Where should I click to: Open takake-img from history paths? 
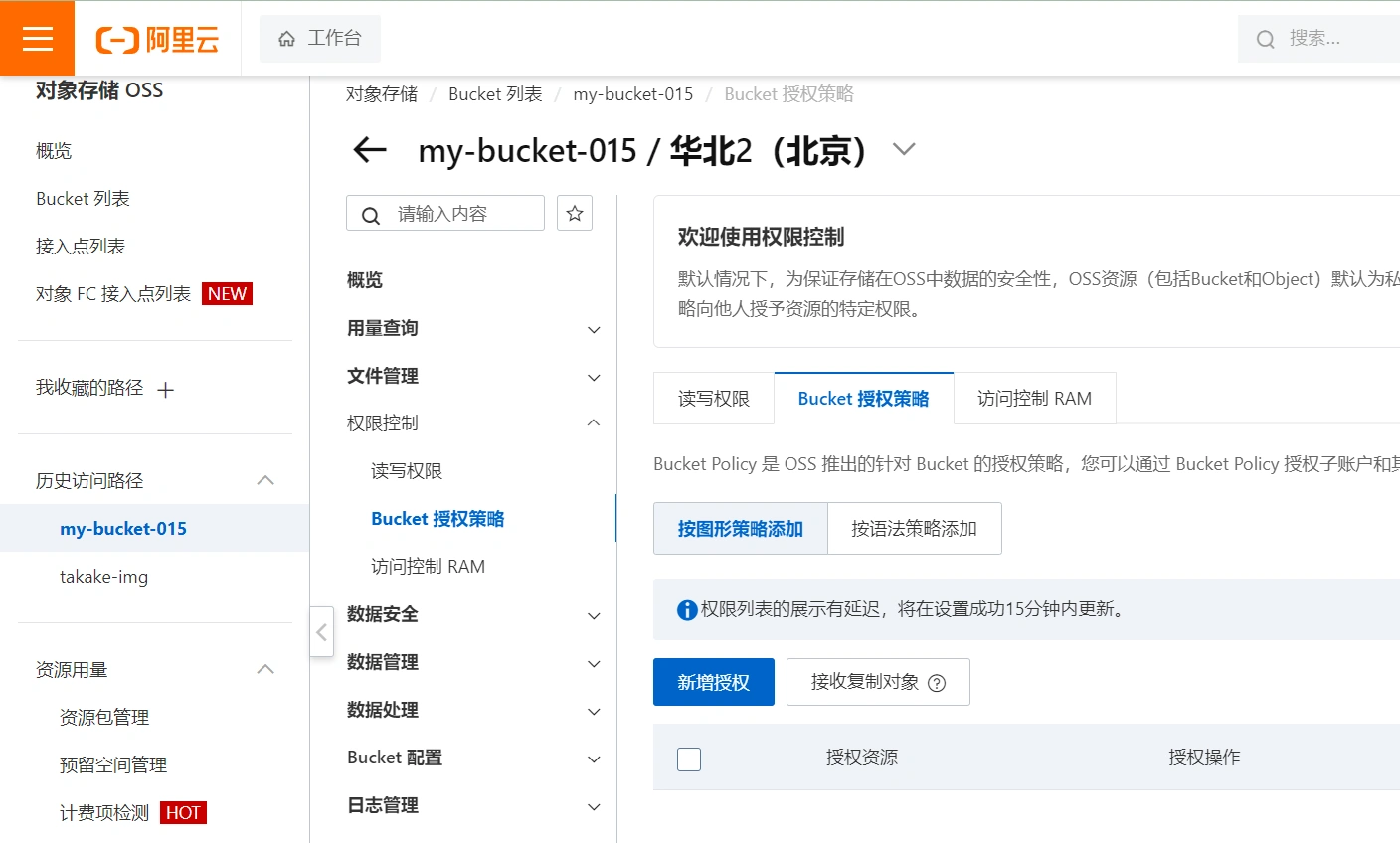103,577
